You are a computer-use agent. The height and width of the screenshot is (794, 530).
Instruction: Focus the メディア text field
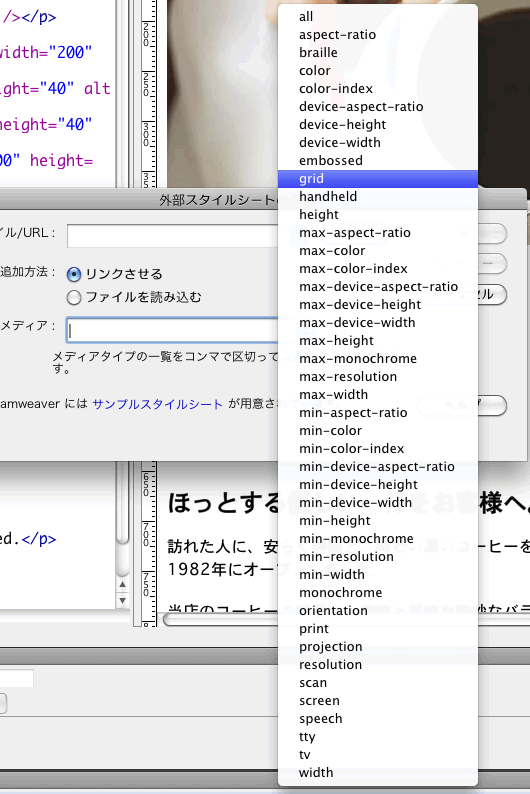(172, 330)
